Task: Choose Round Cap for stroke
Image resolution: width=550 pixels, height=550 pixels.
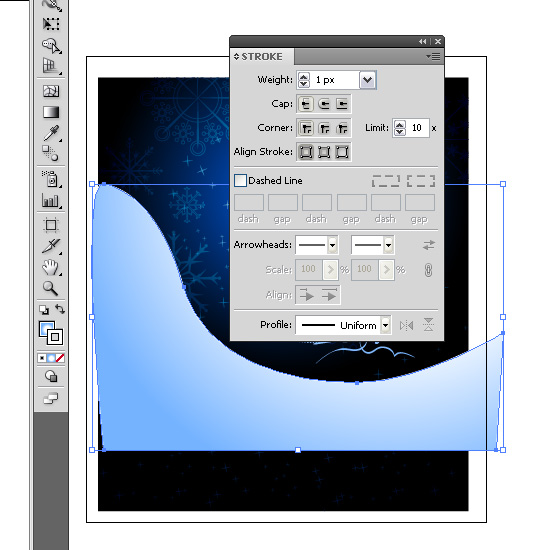Action: (x=324, y=104)
